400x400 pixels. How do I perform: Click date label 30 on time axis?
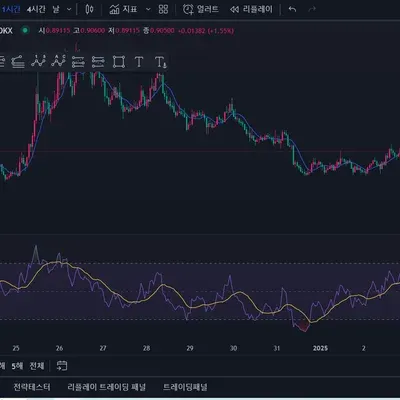tap(233, 348)
